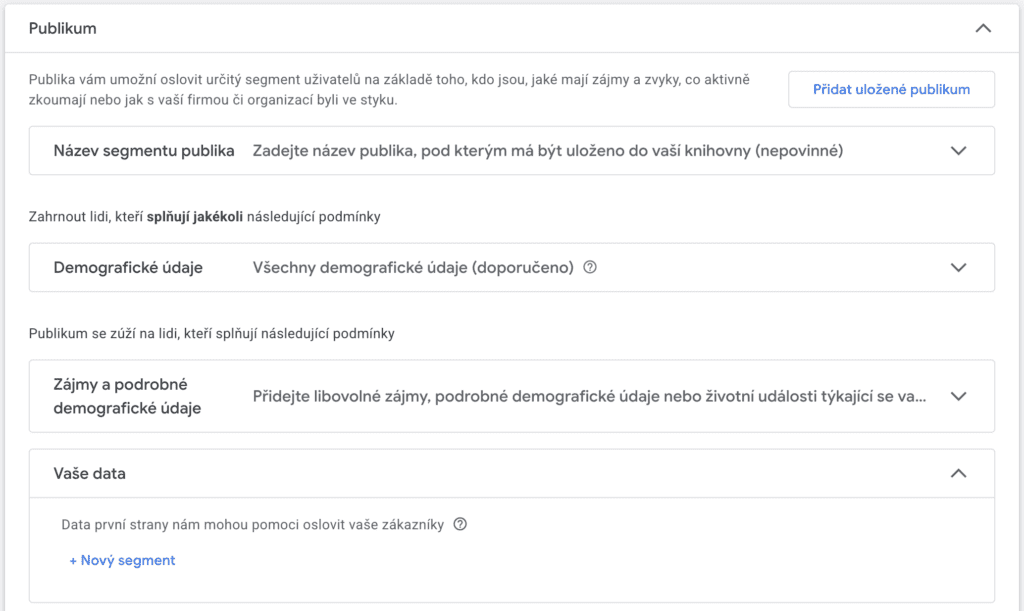Click the Publikum section heading

[62, 29]
